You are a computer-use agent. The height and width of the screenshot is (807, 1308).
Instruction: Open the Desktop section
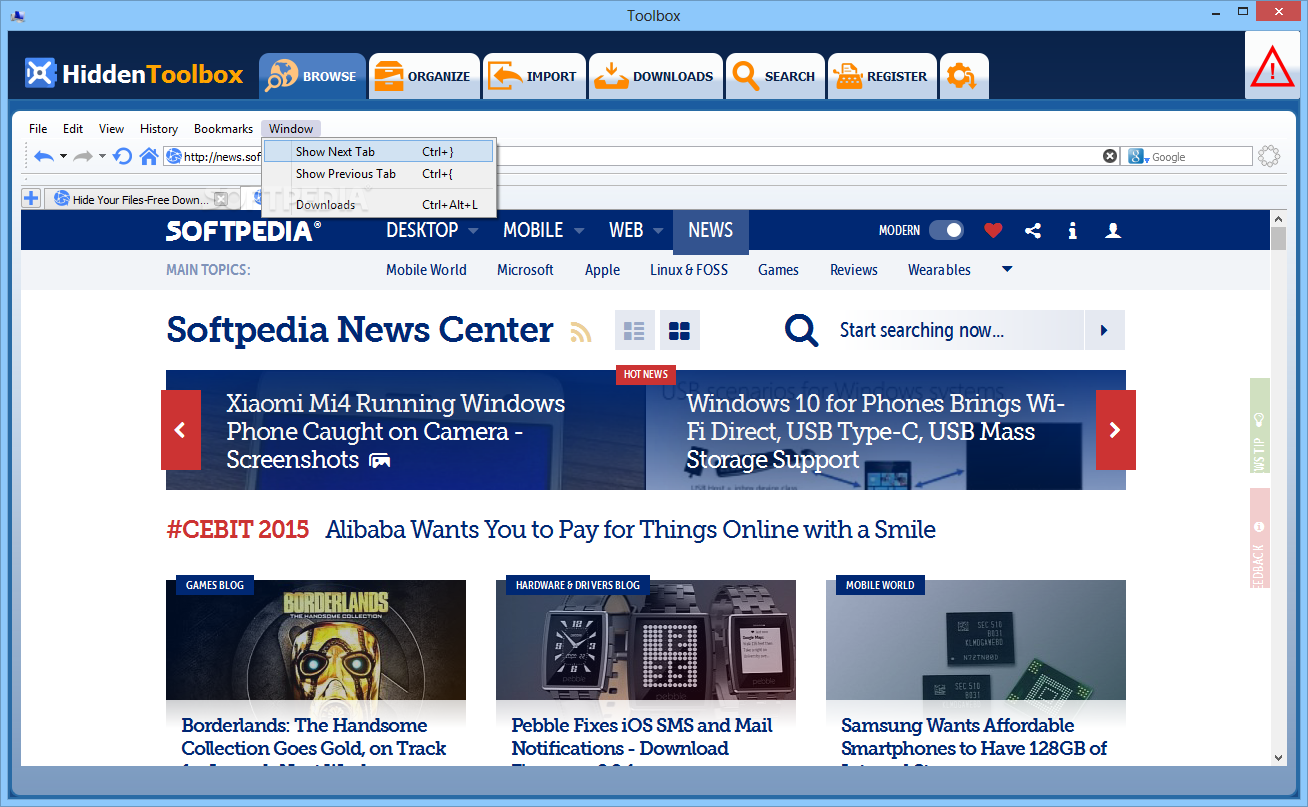(422, 230)
